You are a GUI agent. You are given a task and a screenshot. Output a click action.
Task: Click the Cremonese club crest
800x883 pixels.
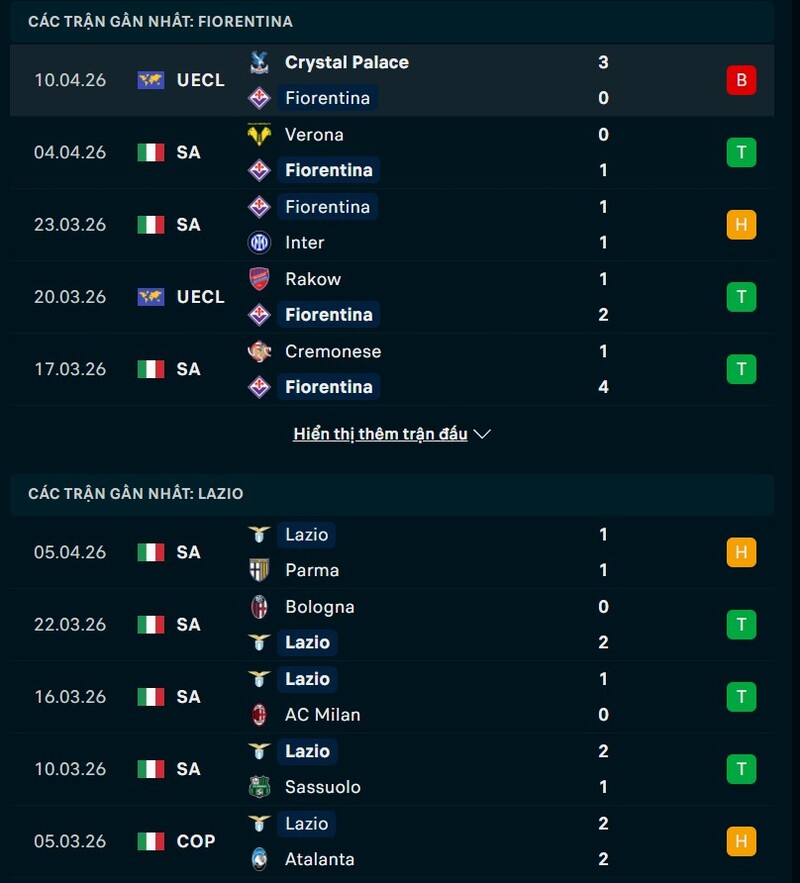point(258,351)
